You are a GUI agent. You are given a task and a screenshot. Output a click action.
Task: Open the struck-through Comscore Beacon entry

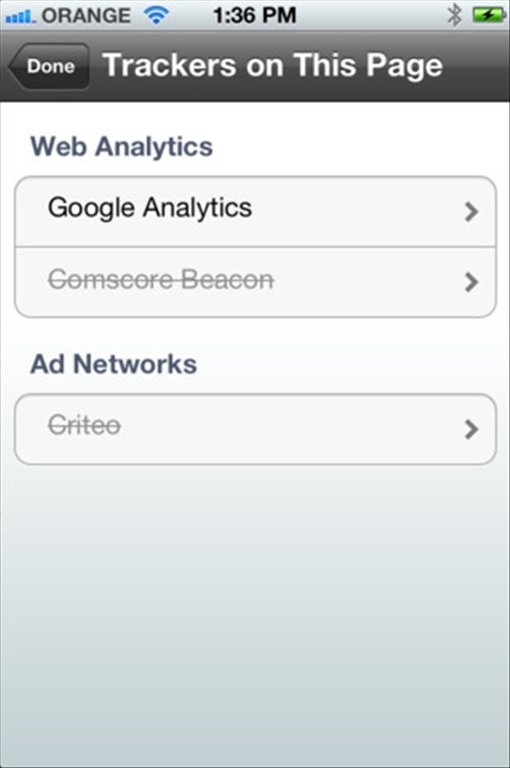tap(255, 282)
